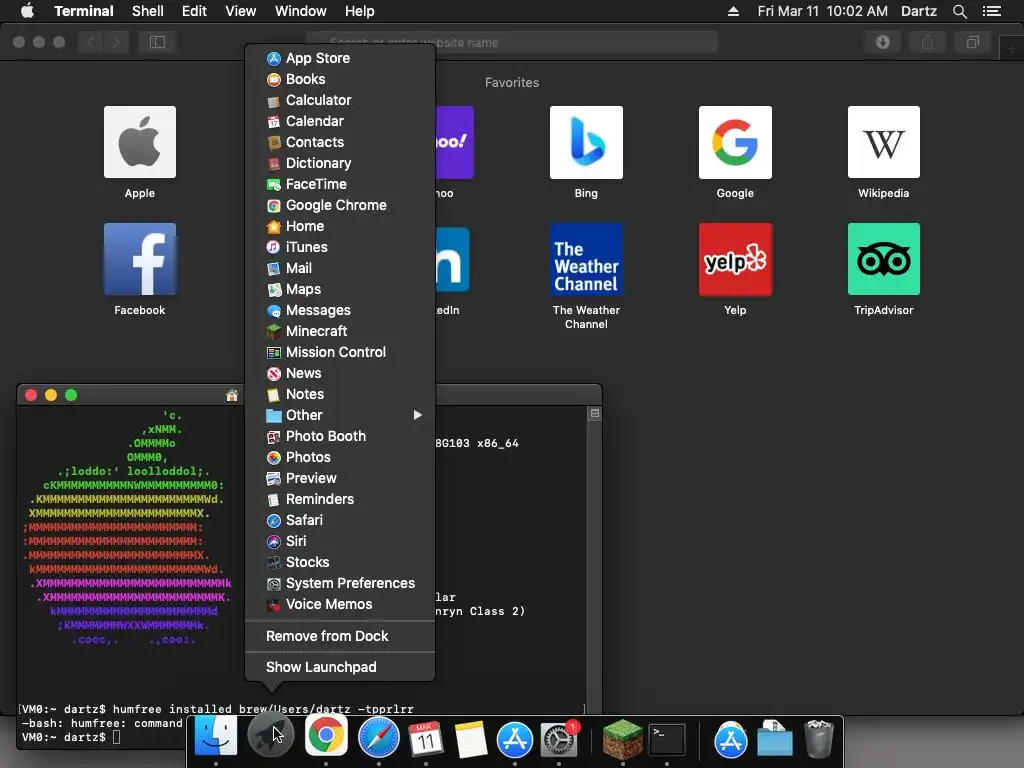Image resolution: width=1024 pixels, height=768 pixels.
Task: Open the Downloads folder stack in Dock
Action: pyautogui.click(x=775, y=739)
